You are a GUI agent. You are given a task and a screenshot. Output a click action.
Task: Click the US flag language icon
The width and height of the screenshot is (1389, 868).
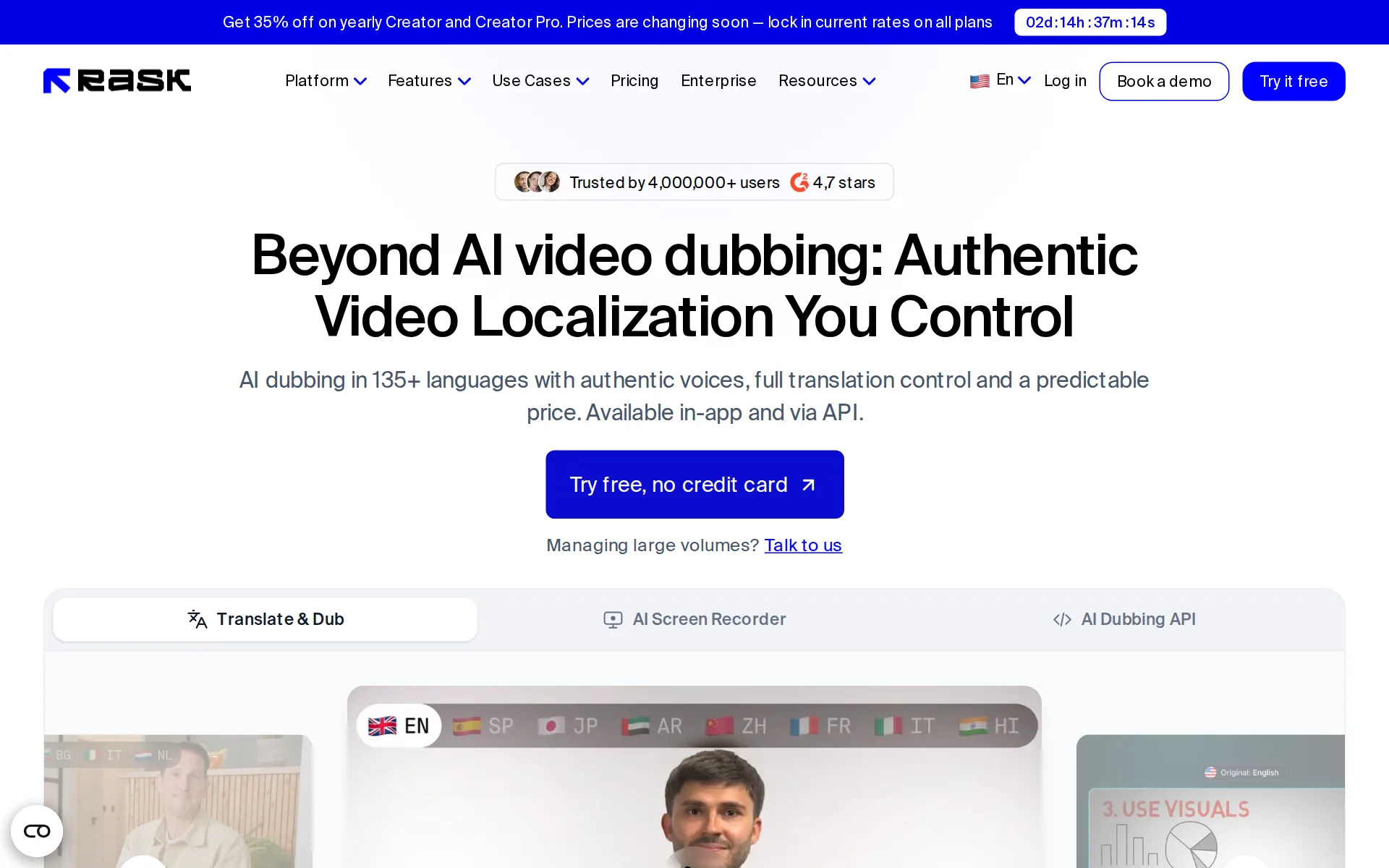point(980,81)
